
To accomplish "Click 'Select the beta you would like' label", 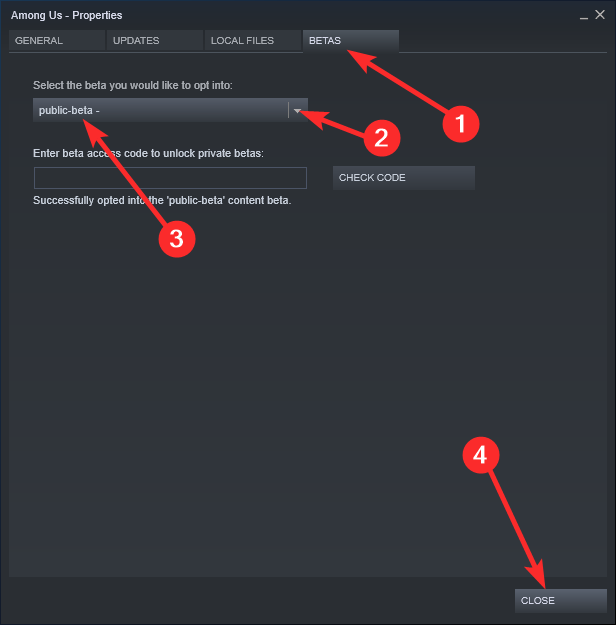I will (133, 86).
